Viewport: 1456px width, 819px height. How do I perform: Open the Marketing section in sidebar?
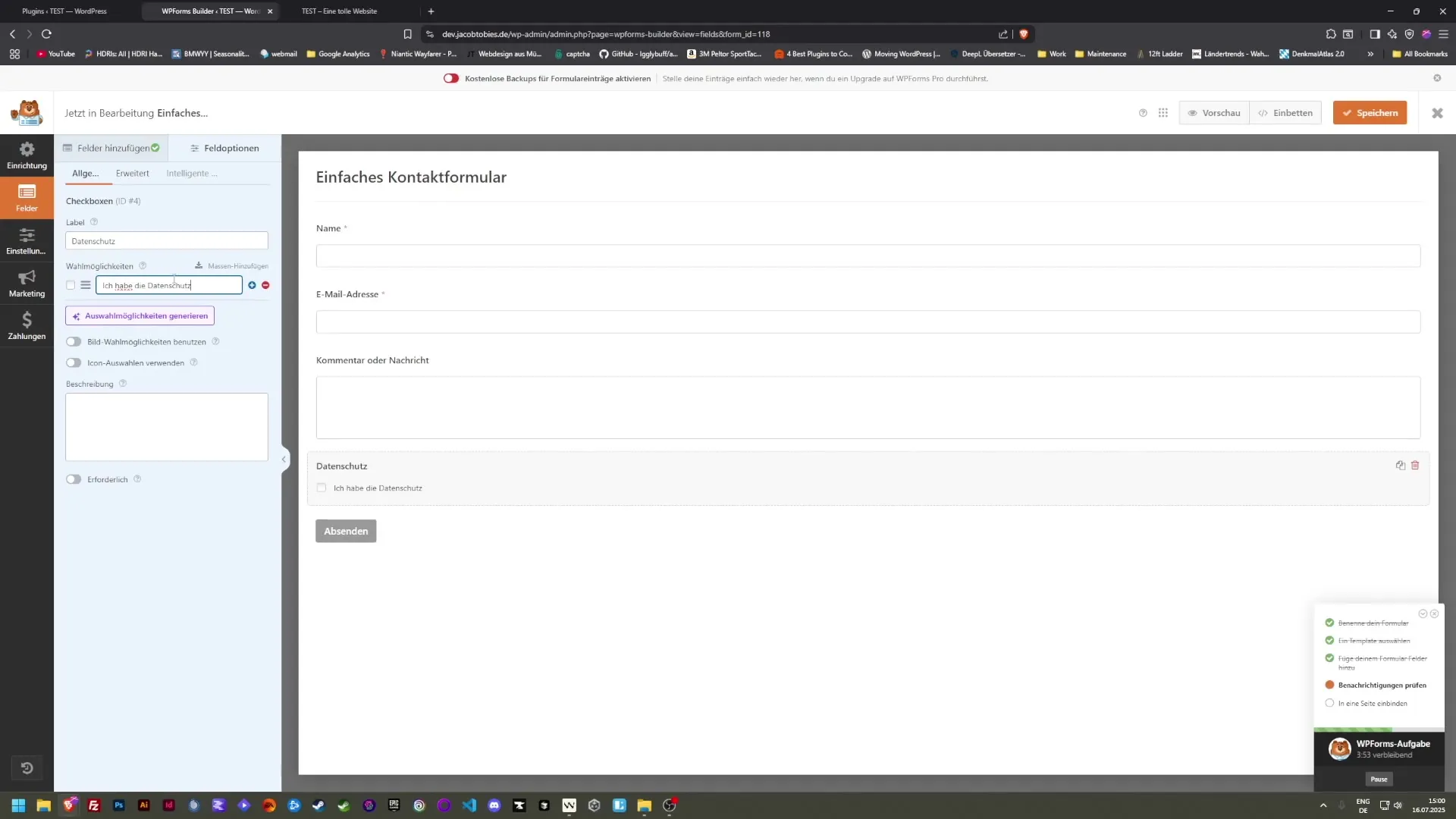pos(27,283)
